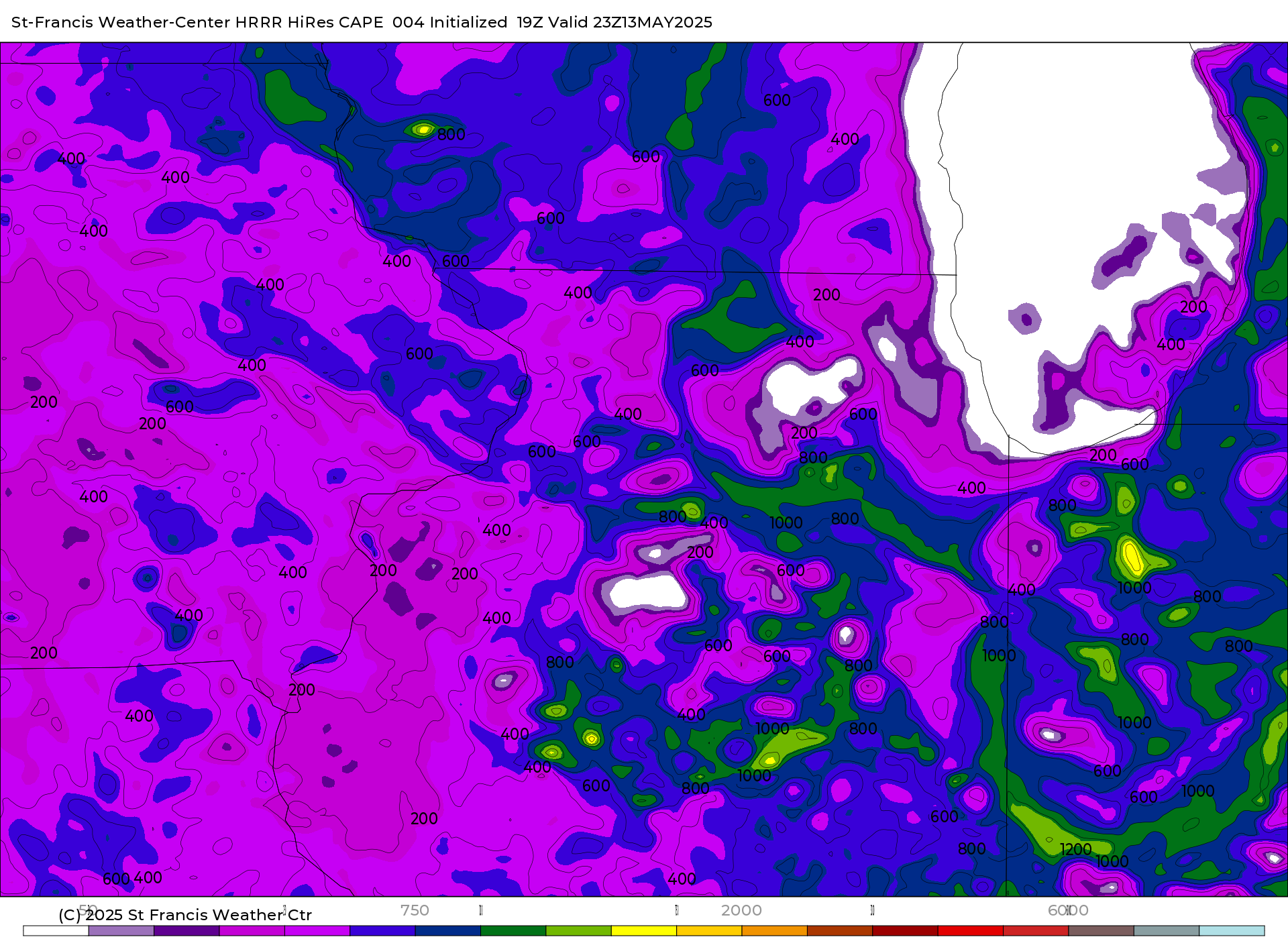Pick the pale light blue legend swatch

coord(1232,931)
